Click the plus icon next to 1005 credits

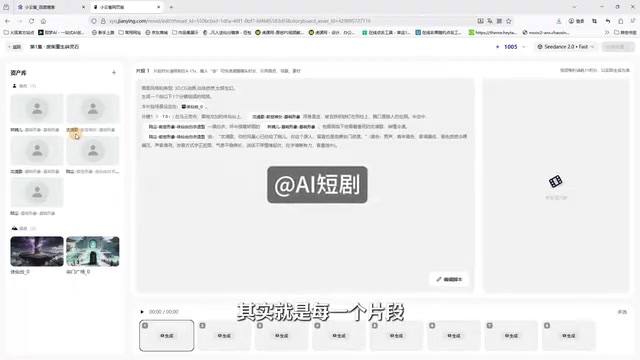[497, 47]
